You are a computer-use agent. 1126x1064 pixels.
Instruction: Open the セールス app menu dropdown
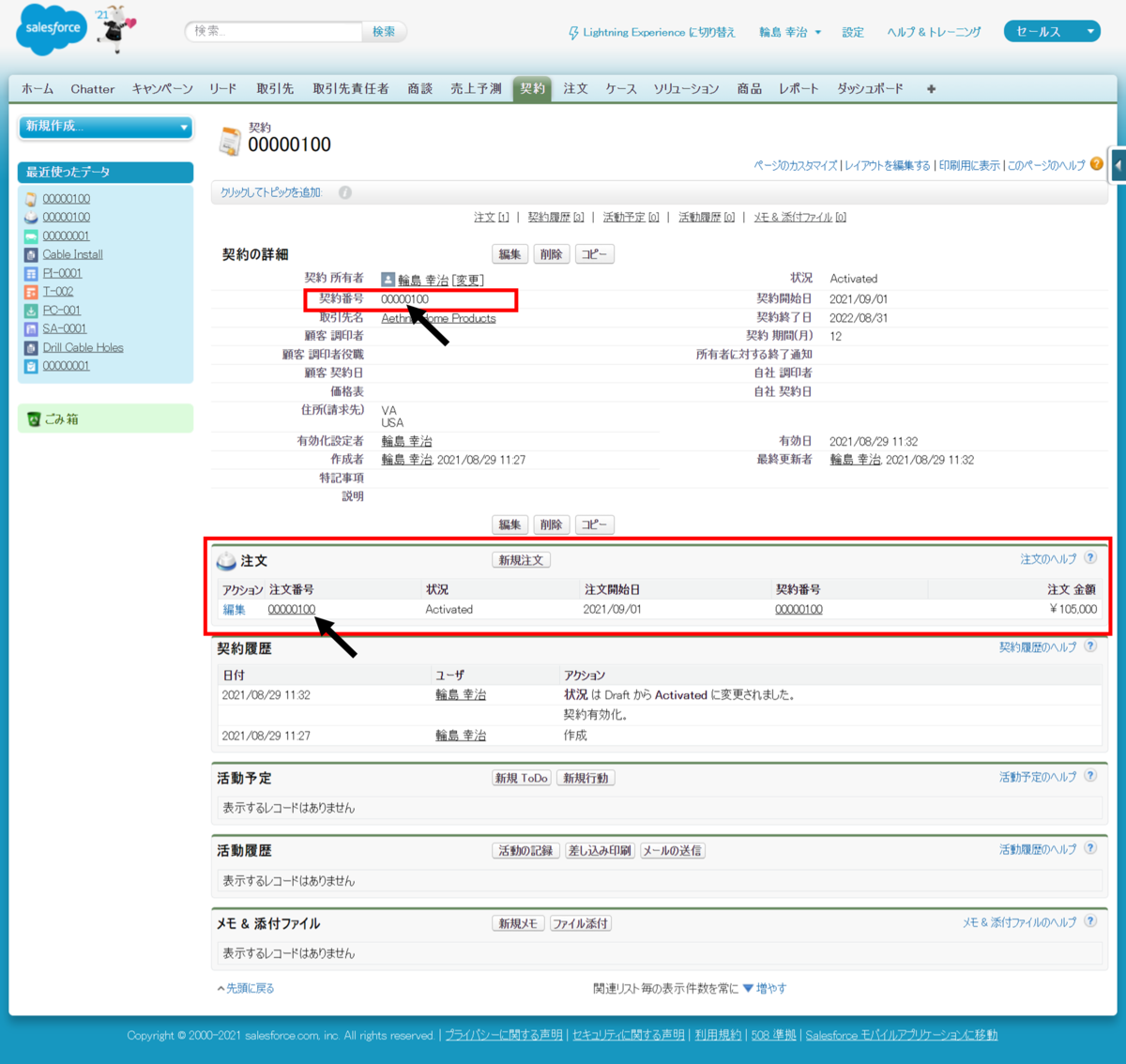[x=1052, y=31]
